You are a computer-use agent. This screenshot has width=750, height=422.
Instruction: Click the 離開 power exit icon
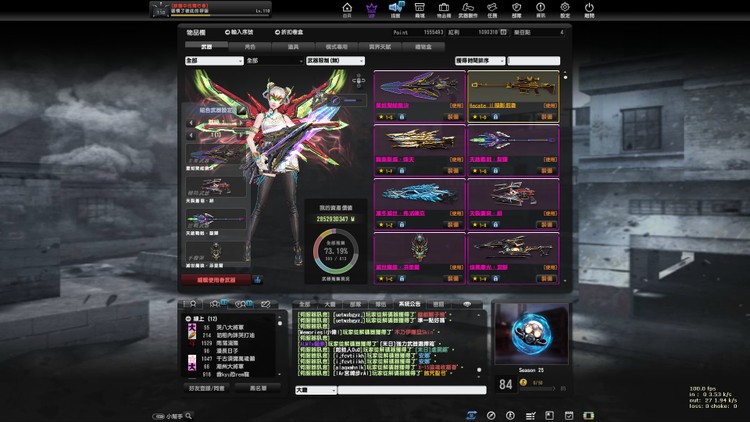click(x=589, y=10)
